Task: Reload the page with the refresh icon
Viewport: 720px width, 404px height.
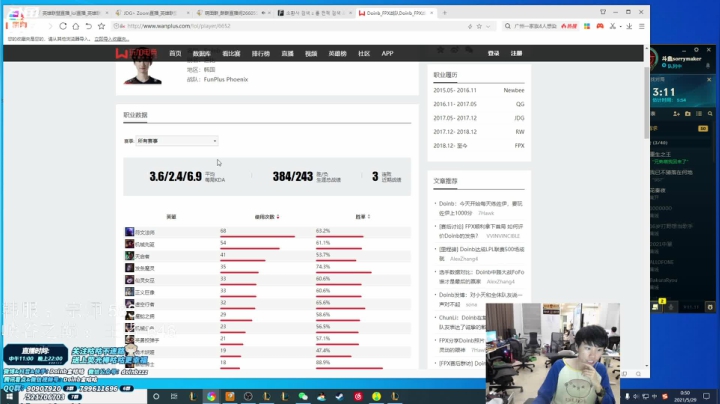Action: (x=63, y=26)
